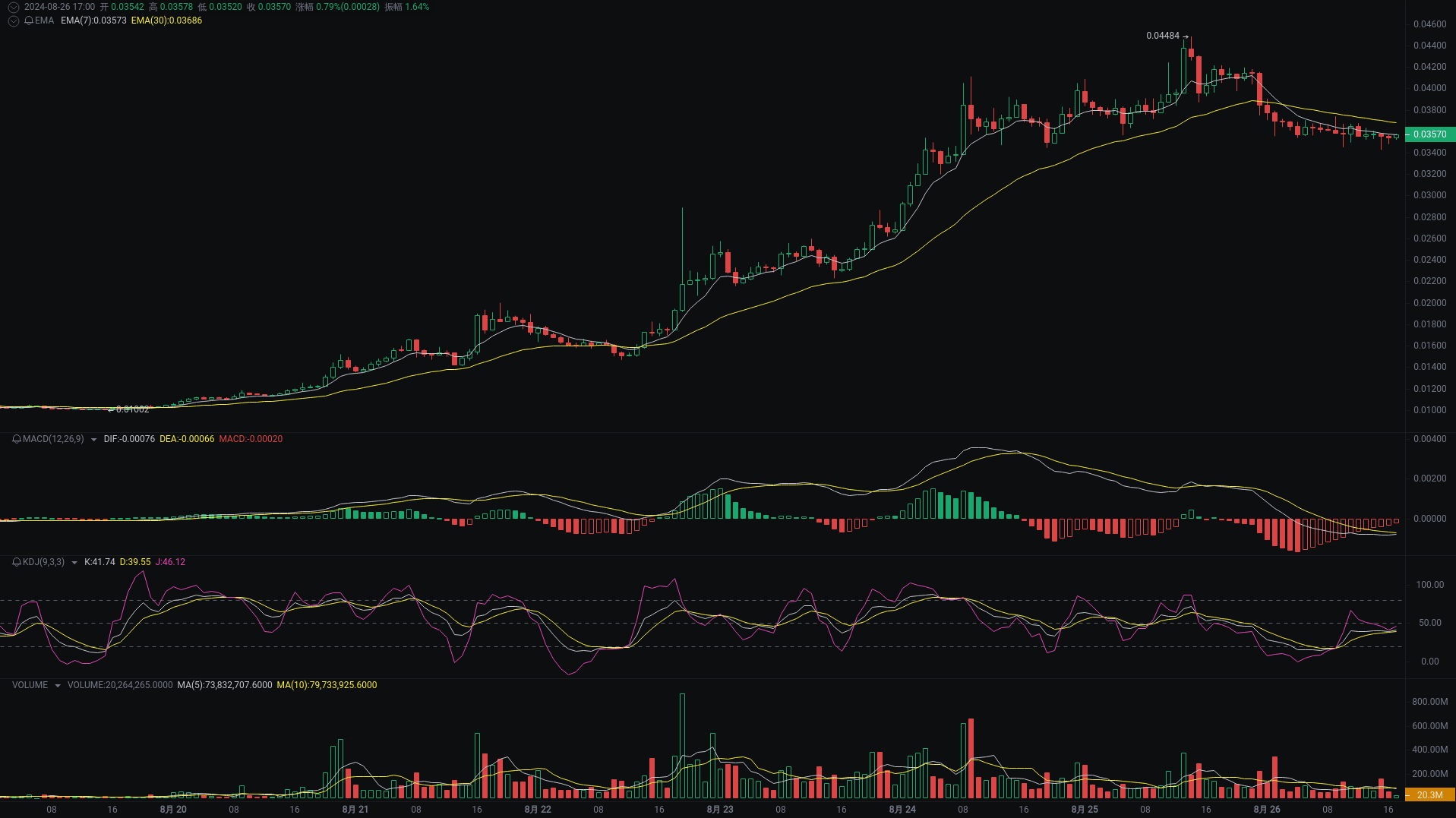Open the KDJ(9,3,3) settings dropdown
The width and height of the screenshot is (1456, 818).
[74, 562]
